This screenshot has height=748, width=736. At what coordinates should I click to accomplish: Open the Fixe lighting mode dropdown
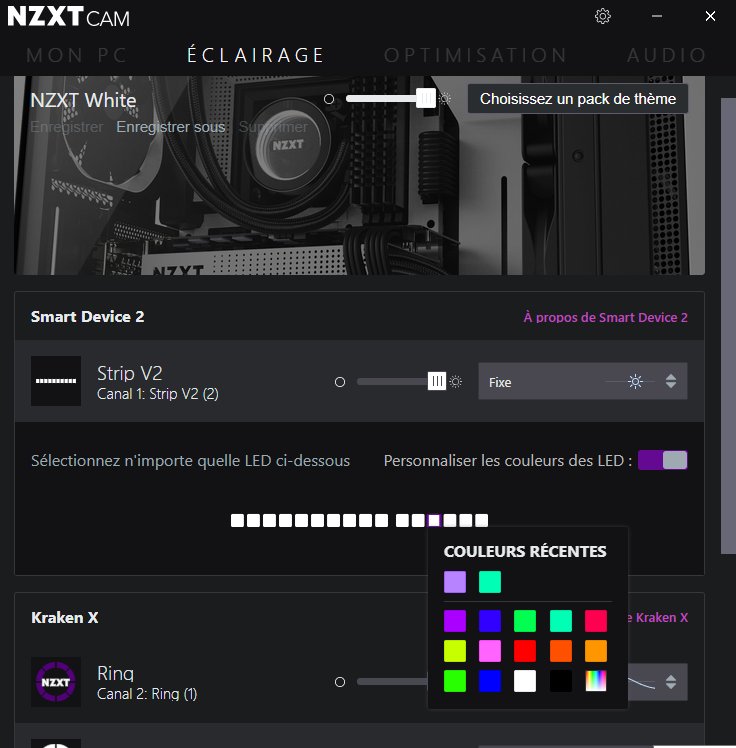[x=583, y=381]
